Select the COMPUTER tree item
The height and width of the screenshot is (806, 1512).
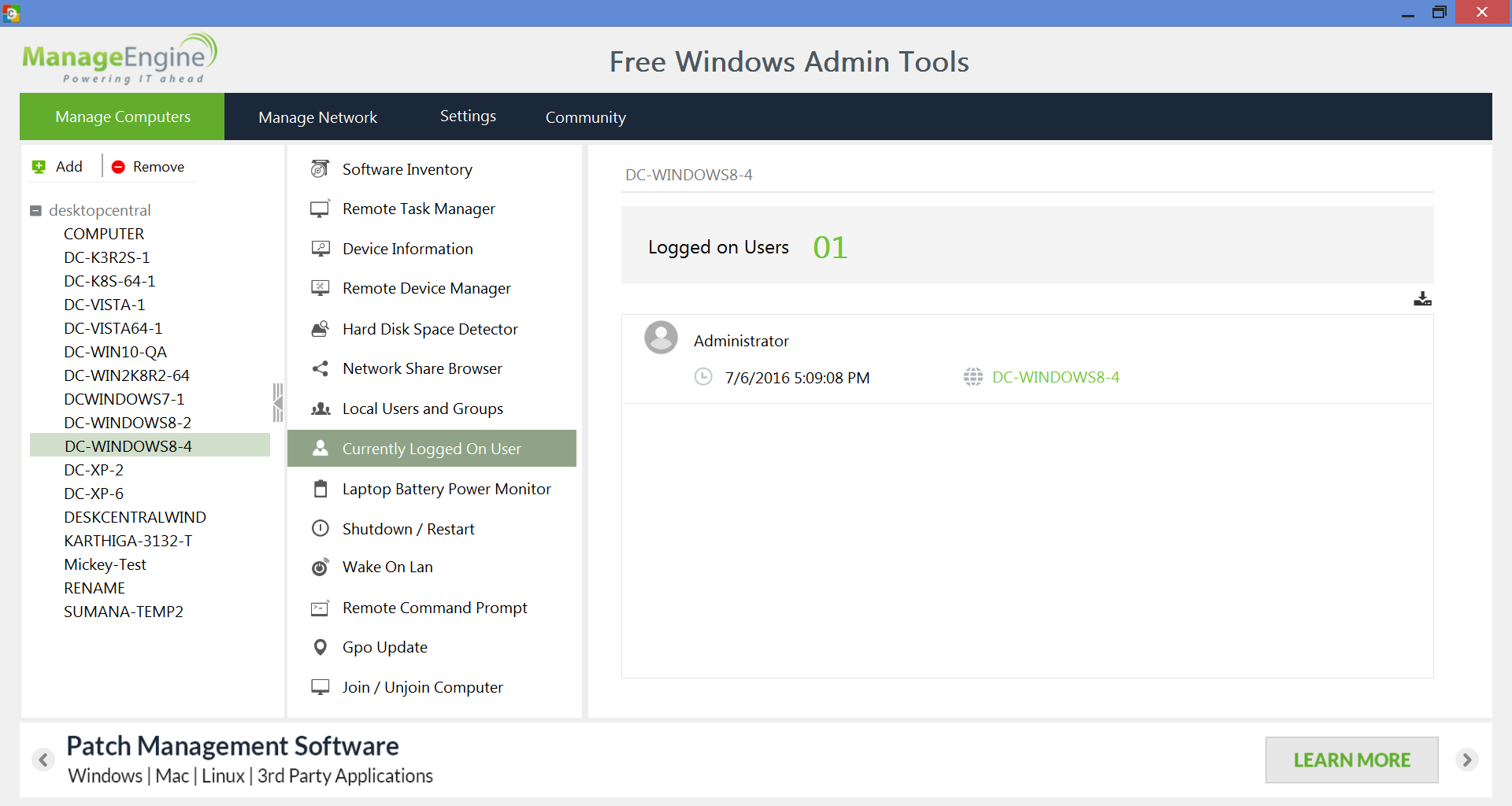[104, 234]
